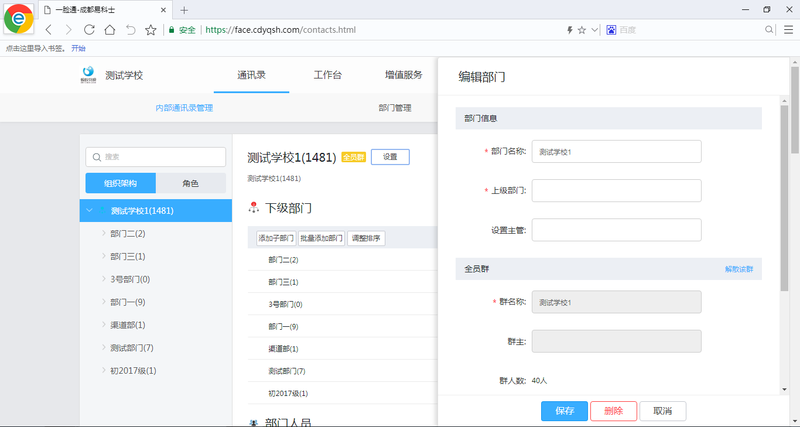
Task: Click the 解散该群 link
Action: (738, 270)
